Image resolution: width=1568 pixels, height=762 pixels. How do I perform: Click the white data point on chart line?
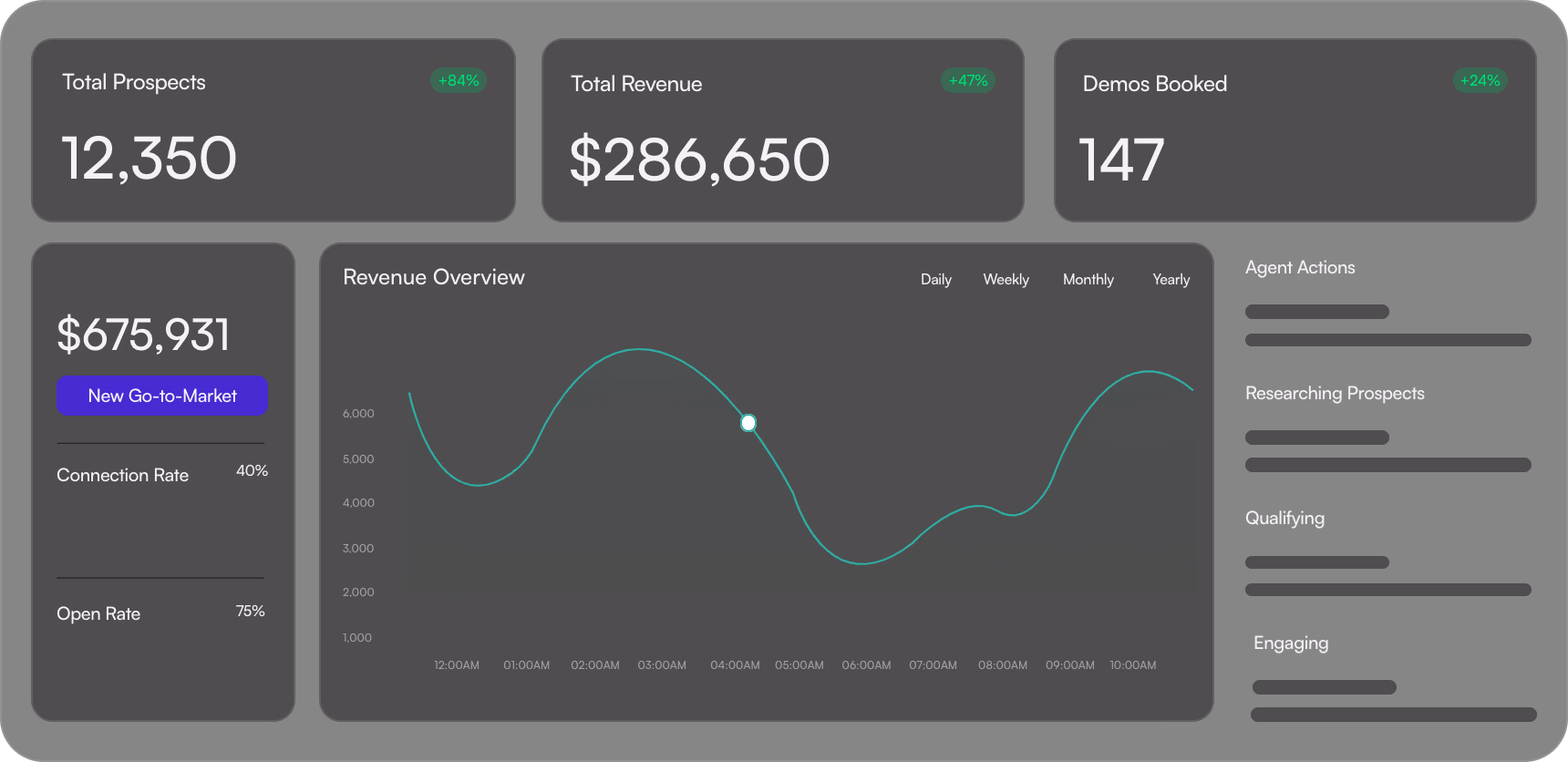point(748,423)
